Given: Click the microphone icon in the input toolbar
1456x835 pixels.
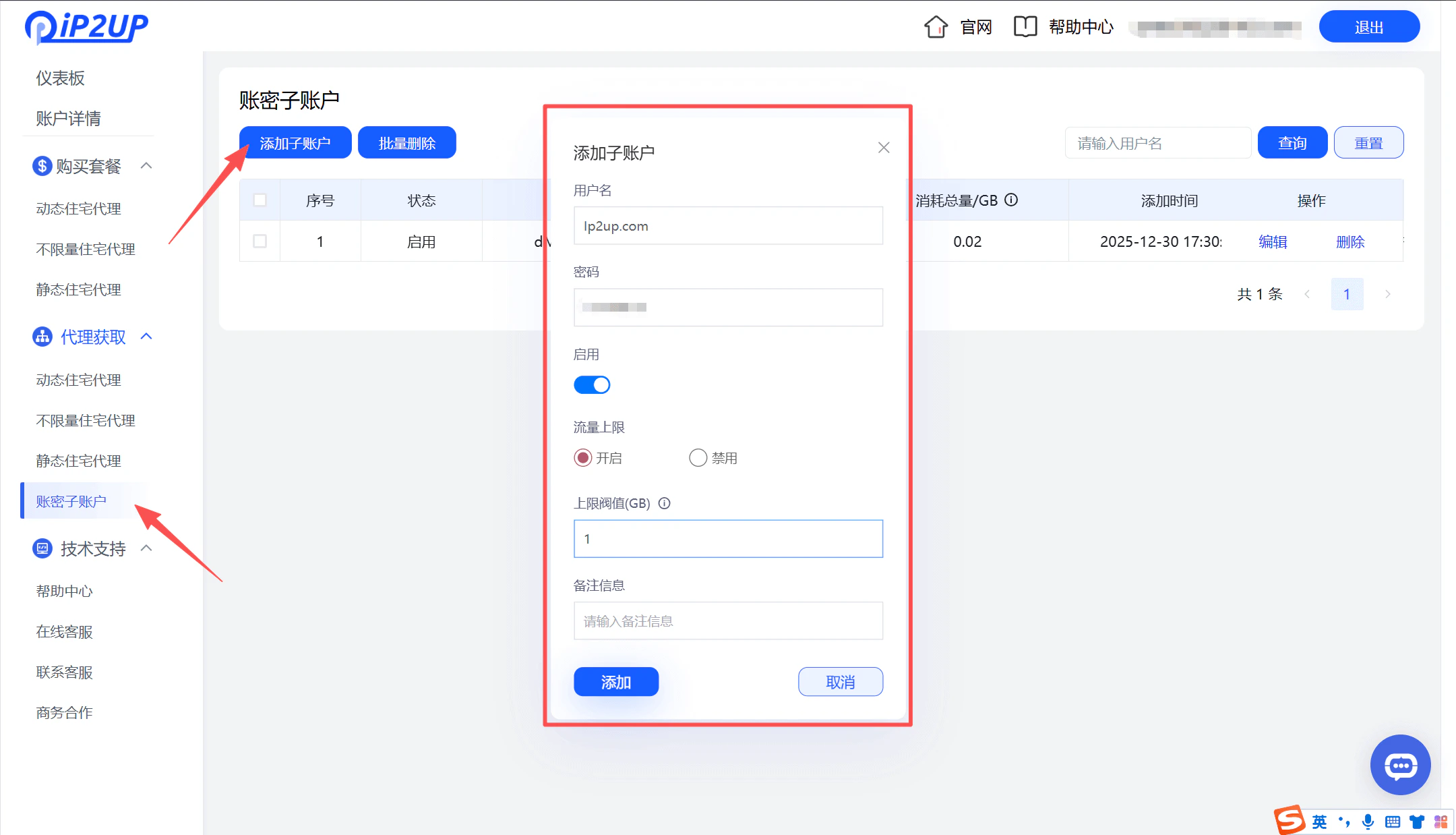Looking at the screenshot, I should coord(1368,822).
